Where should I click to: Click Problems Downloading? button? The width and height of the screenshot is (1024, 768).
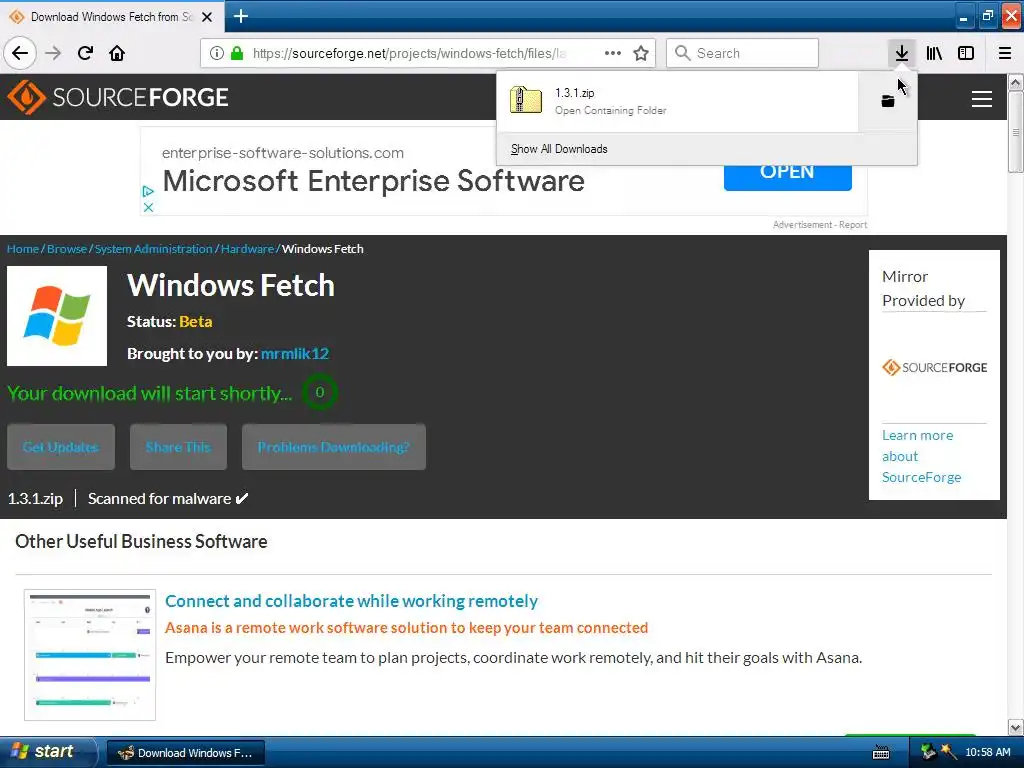334,447
